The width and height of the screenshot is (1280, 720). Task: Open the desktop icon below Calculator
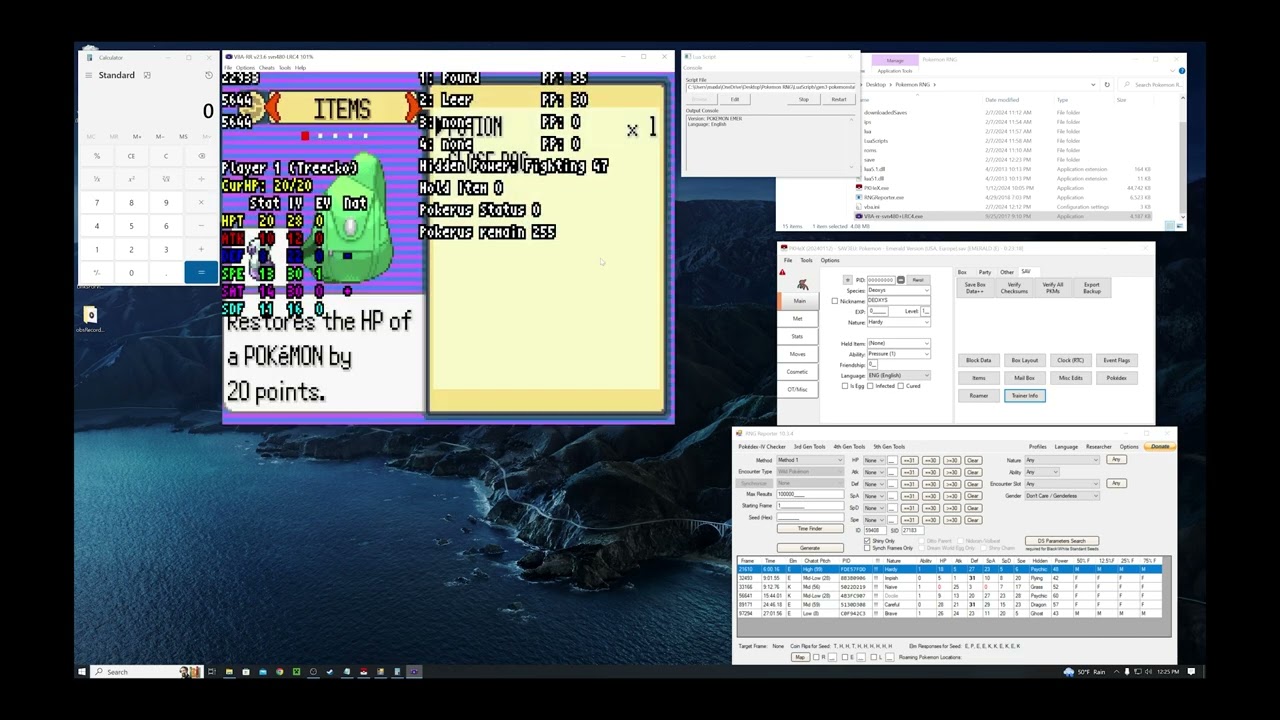(x=90, y=319)
